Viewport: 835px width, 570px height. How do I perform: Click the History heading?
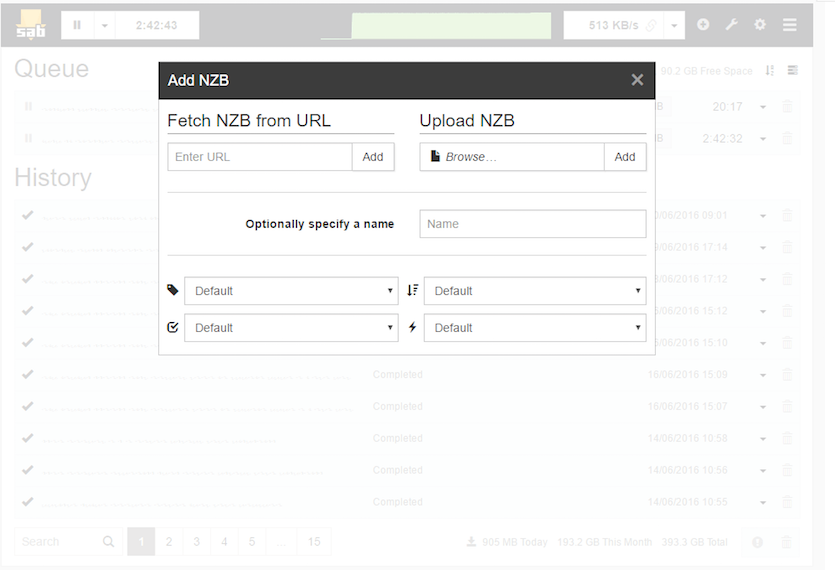(x=53, y=178)
